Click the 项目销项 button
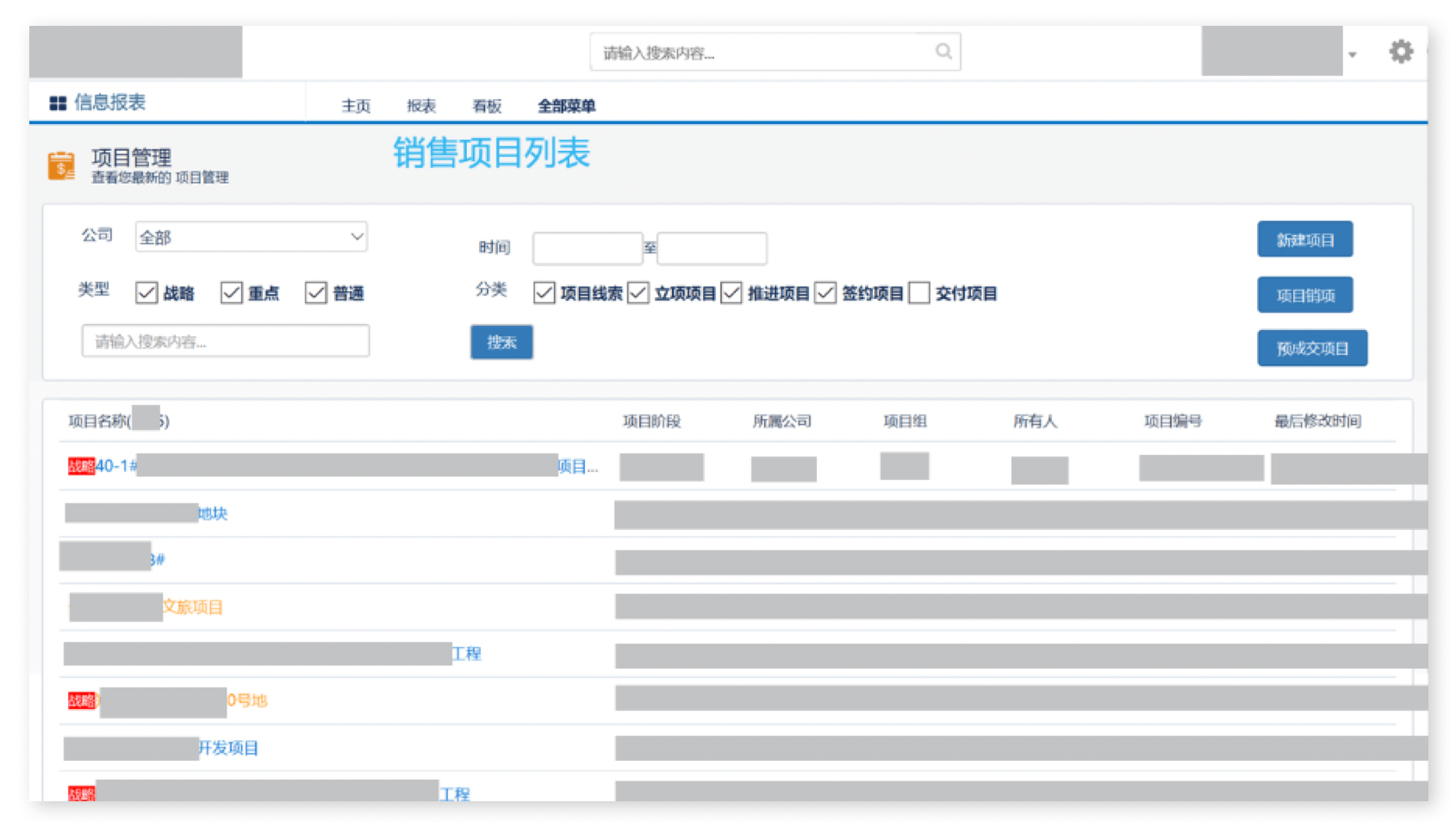Image resolution: width=1456 pixels, height=834 pixels. tap(1305, 295)
